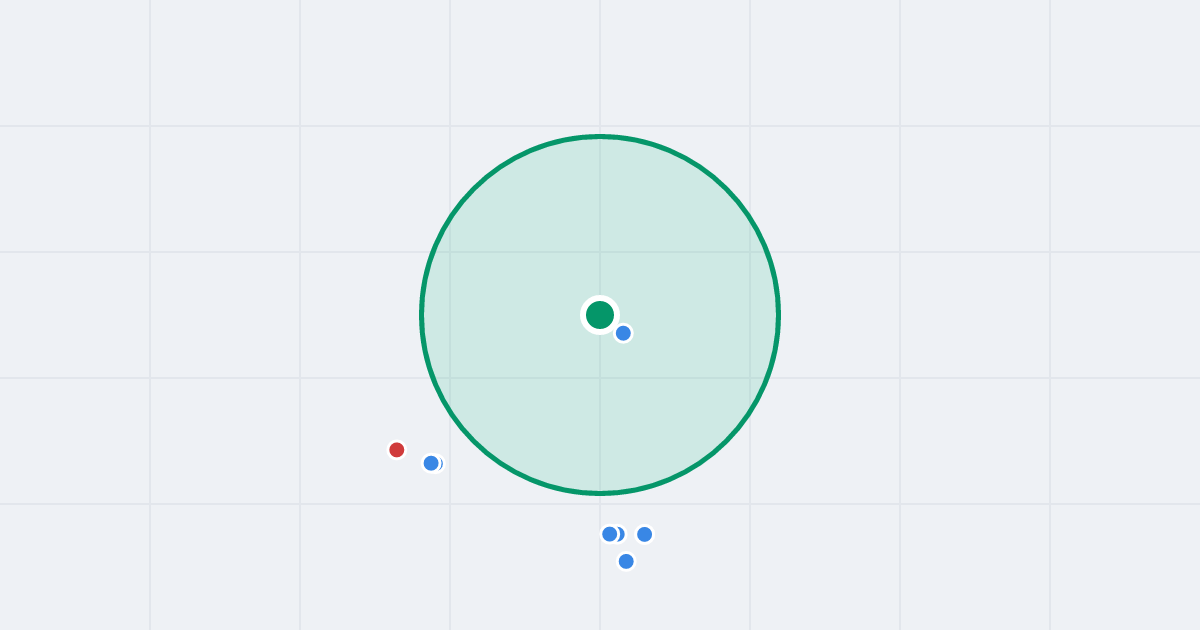Select the lowest blue marker below the circle

[626, 561]
